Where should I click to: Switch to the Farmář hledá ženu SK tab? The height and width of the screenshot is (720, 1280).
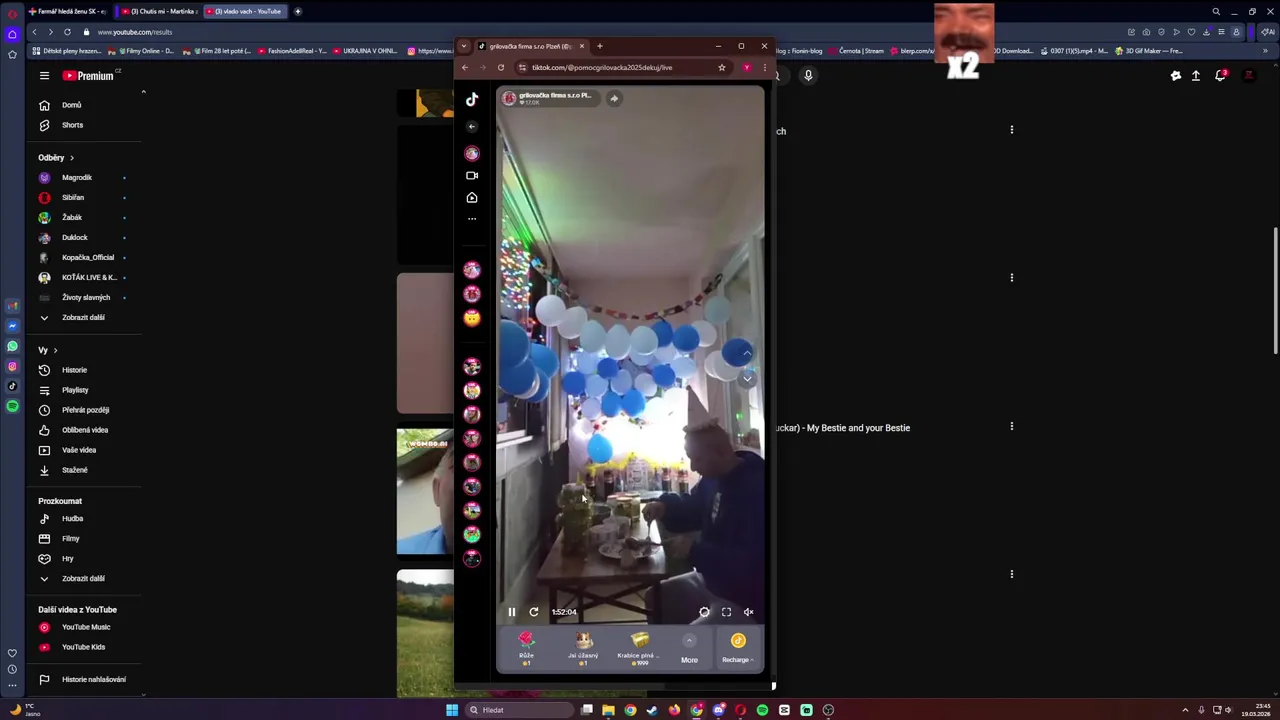(x=67, y=11)
